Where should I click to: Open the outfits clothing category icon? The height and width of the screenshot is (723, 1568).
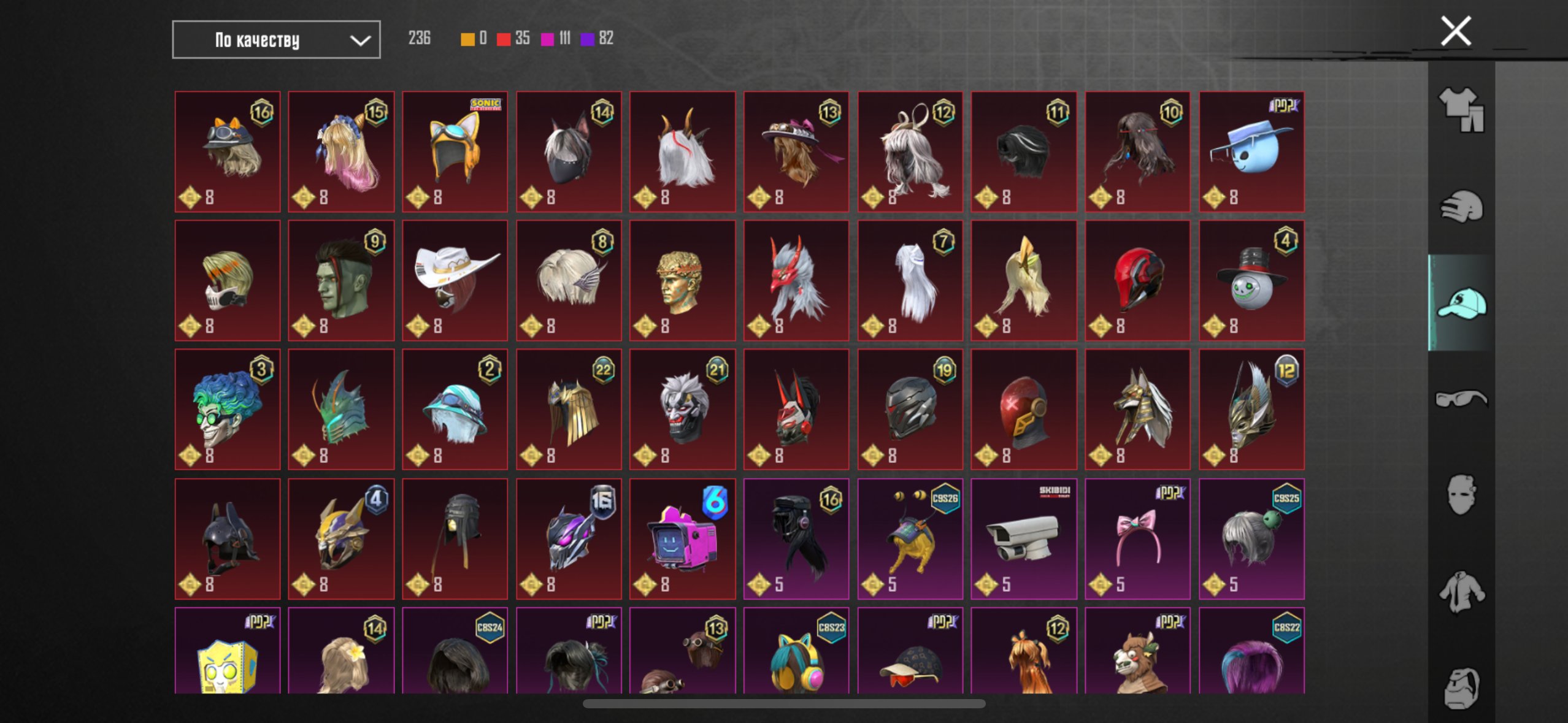[x=1461, y=110]
